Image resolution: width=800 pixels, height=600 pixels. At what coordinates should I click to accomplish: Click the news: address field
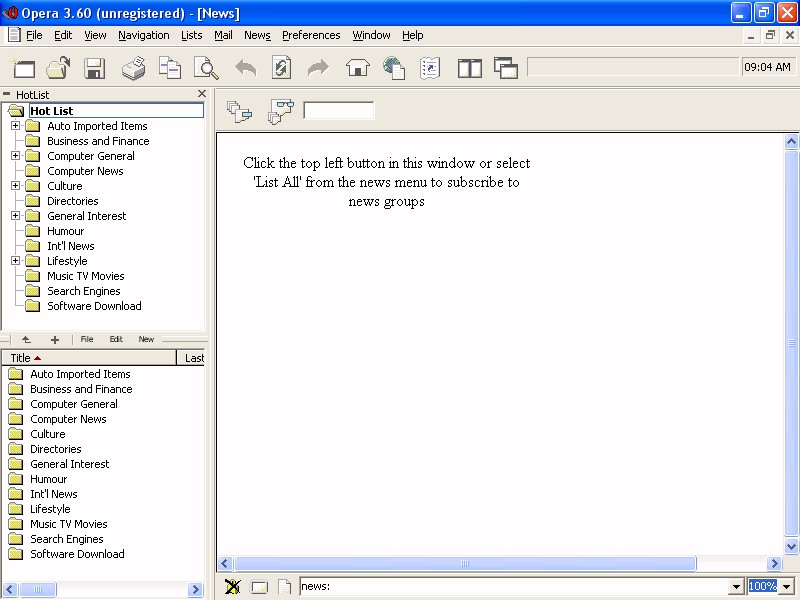[514, 587]
